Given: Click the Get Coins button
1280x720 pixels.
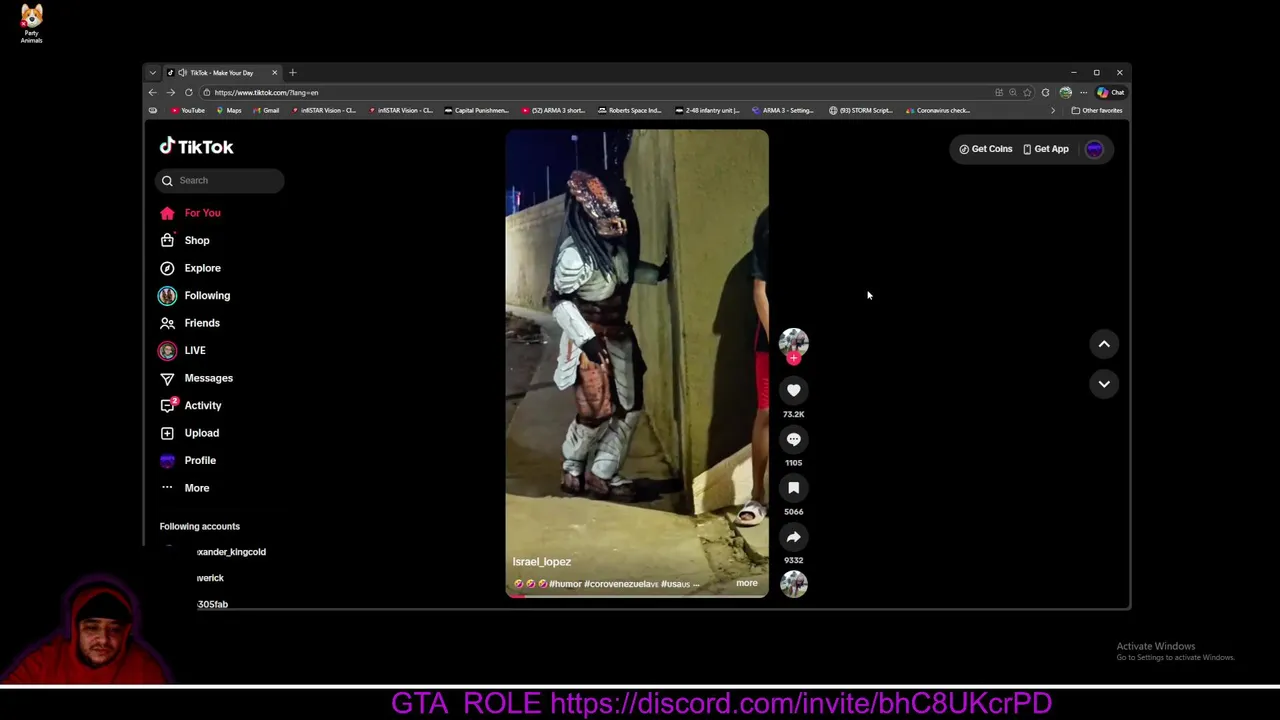Looking at the screenshot, I should point(986,149).
